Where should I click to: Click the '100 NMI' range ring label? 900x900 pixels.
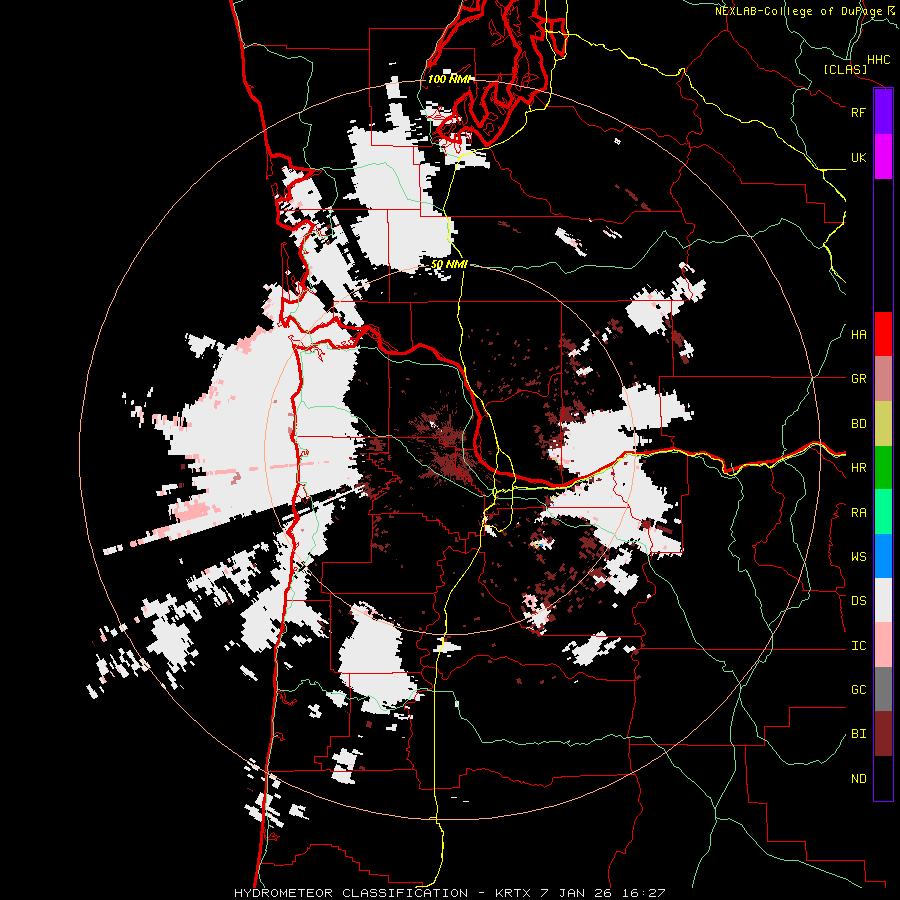(x=449, y=79)
